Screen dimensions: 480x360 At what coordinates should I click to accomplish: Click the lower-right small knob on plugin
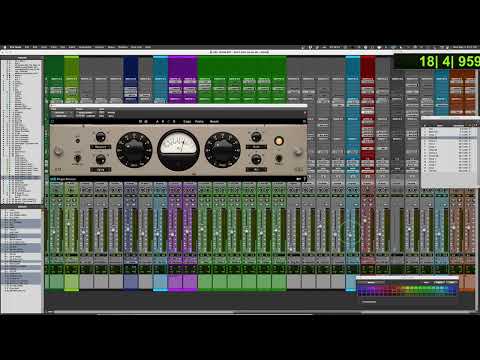256,159
